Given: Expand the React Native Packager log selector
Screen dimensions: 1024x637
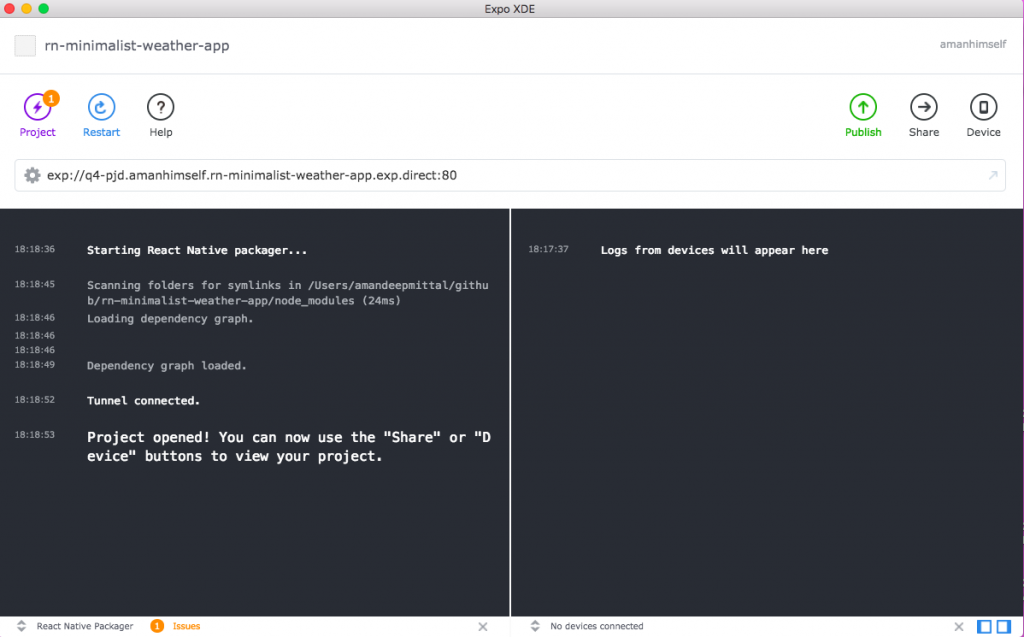Looking at the screenshot, I should [x=21, y=626].
